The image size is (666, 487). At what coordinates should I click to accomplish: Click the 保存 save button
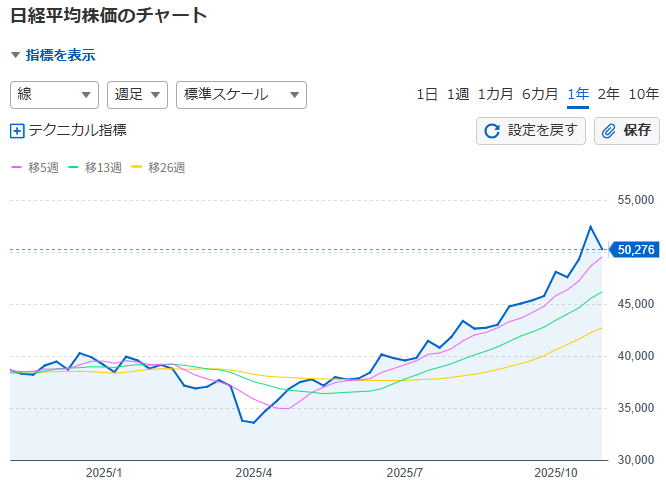(x=626, y=130)
